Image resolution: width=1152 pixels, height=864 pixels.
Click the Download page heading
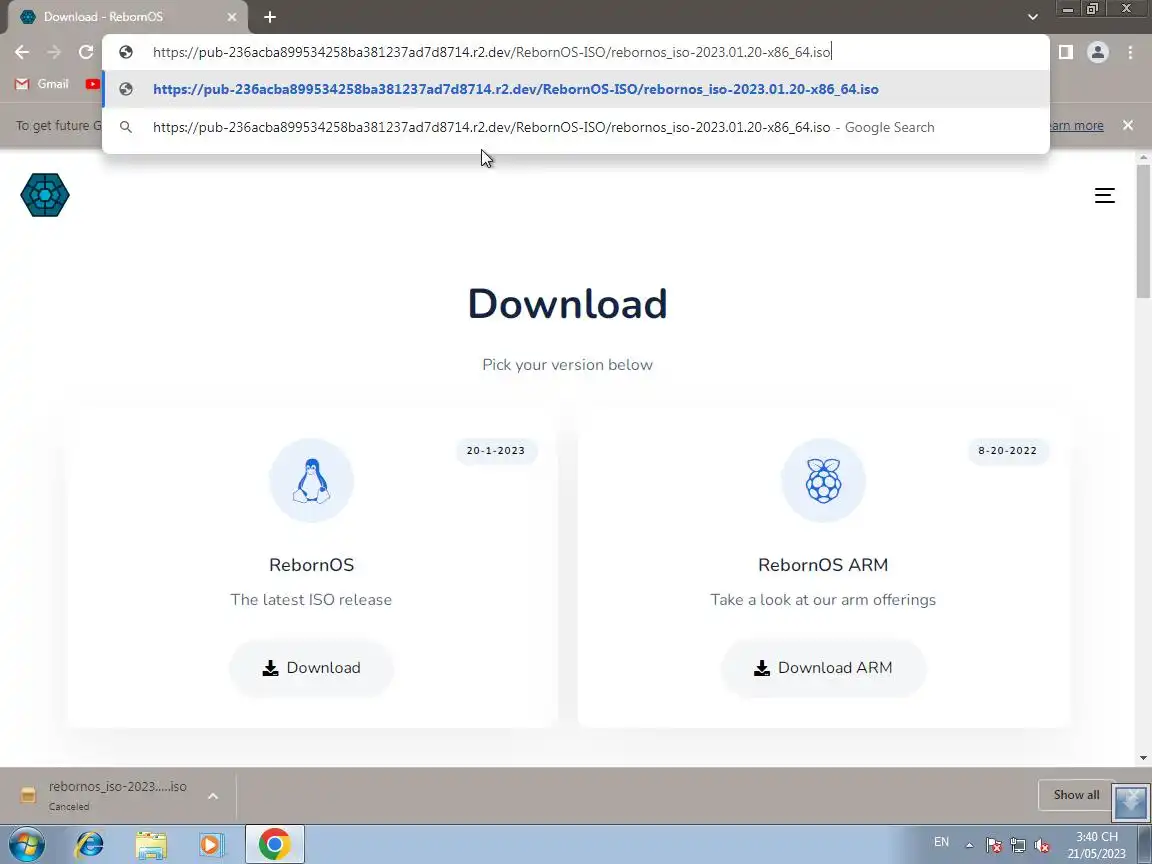(567, 303)
